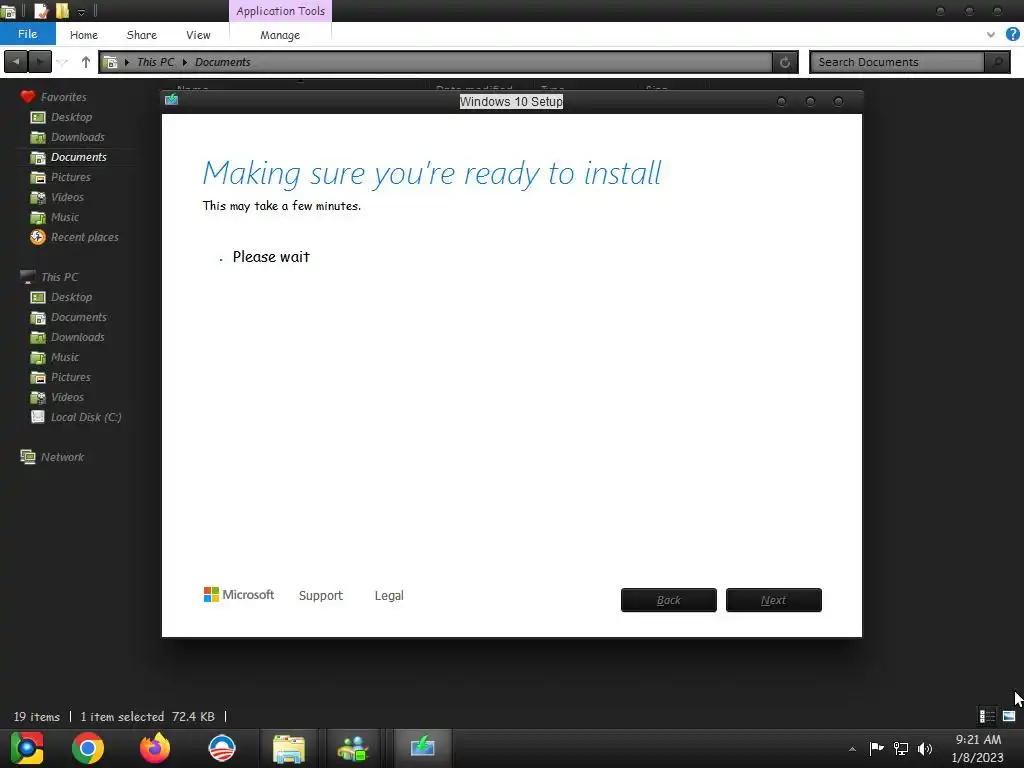Show hidden tray icons arrow
1024x768 pixels.
point(852,749)
